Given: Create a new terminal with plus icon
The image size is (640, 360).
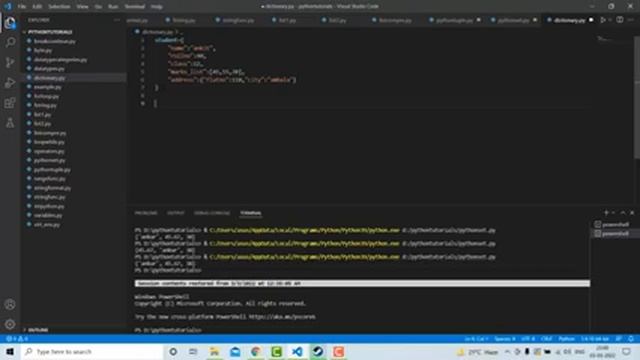Looking at the screenshot, I should tap(606, 213).
